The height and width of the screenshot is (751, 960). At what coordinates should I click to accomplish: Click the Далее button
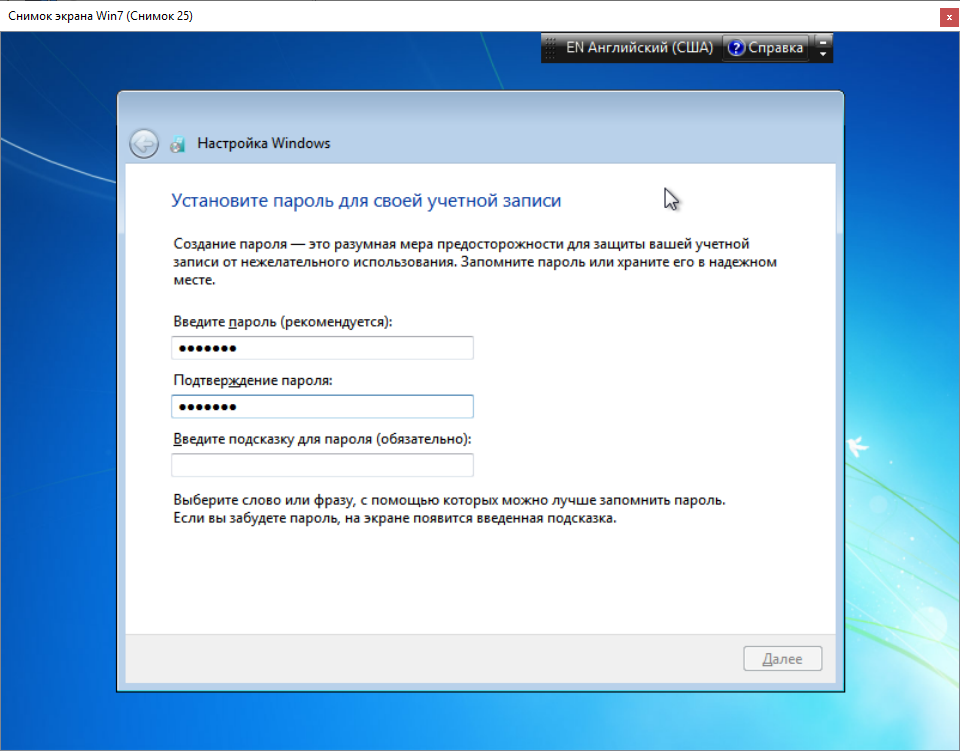pos(782,659)
